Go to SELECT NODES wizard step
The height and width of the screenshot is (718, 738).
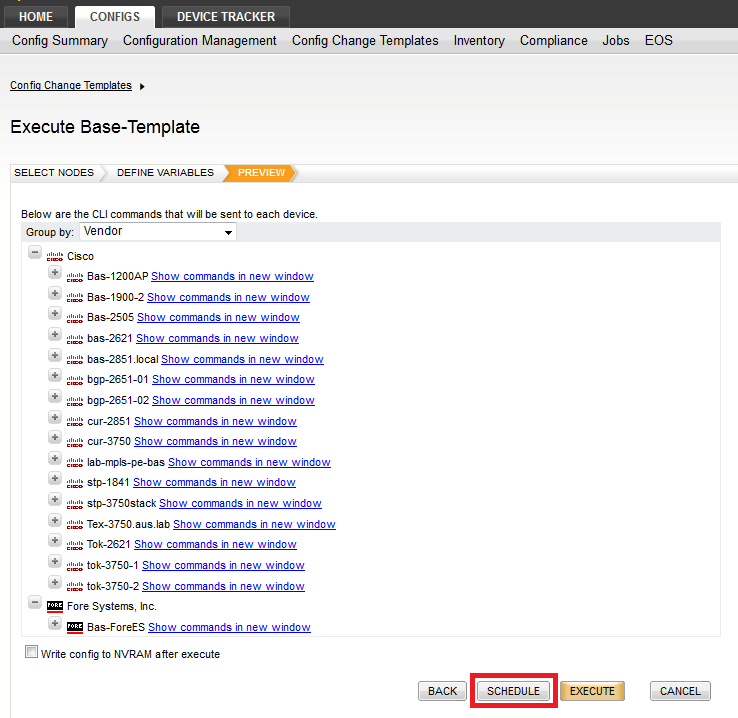point(54,173)
